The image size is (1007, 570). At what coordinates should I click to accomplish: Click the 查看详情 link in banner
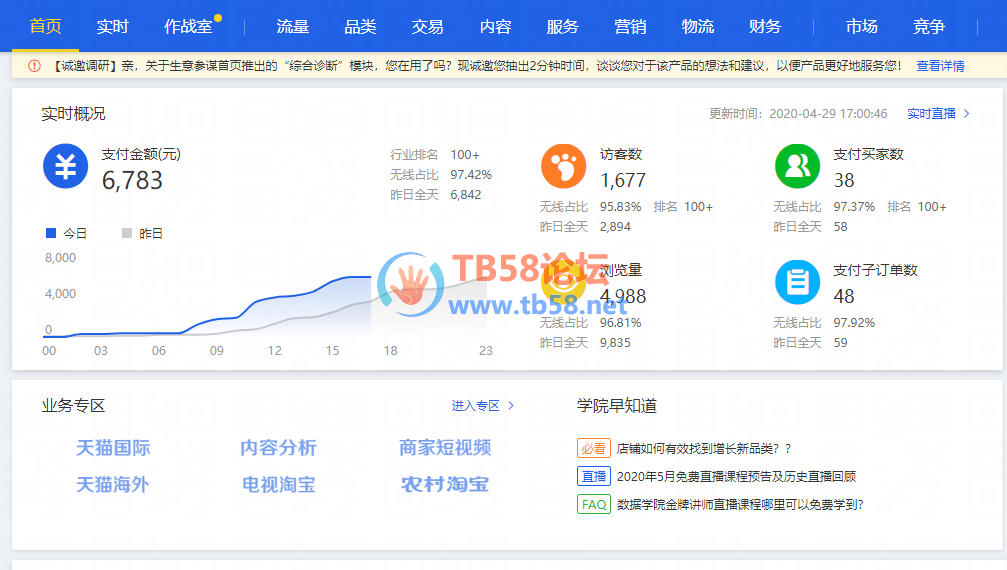[x=940, y=65]
